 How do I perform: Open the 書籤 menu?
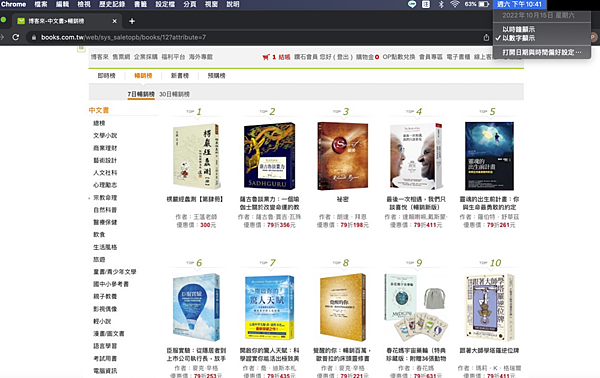pos(140,4)
